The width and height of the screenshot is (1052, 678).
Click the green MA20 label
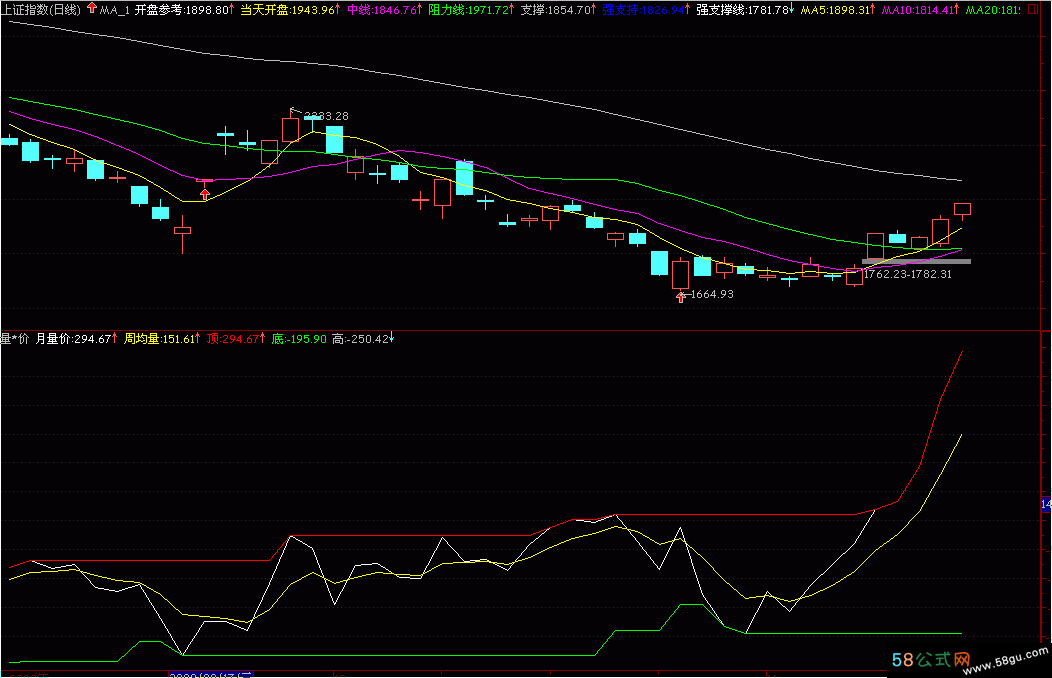(992, 10)
